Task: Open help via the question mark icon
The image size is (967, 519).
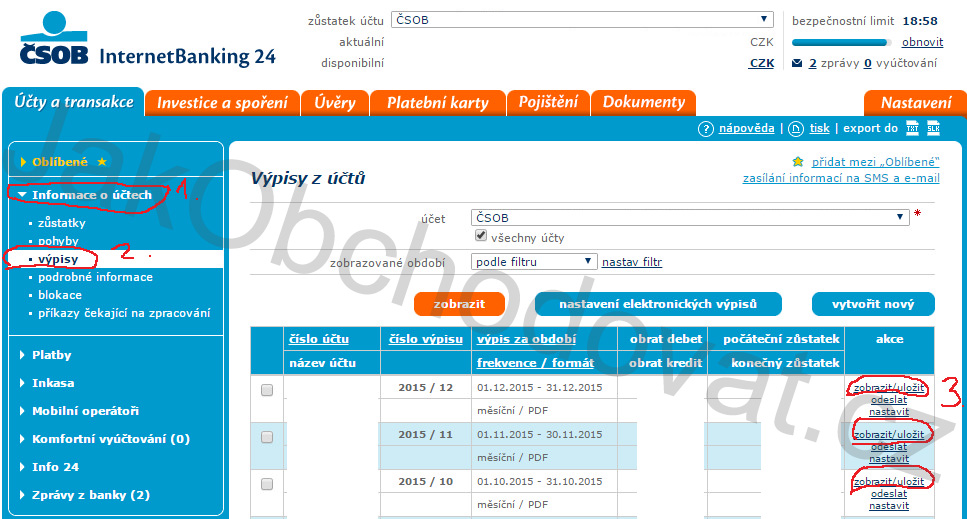Action: pyautogui.click(x=706, y=129)
